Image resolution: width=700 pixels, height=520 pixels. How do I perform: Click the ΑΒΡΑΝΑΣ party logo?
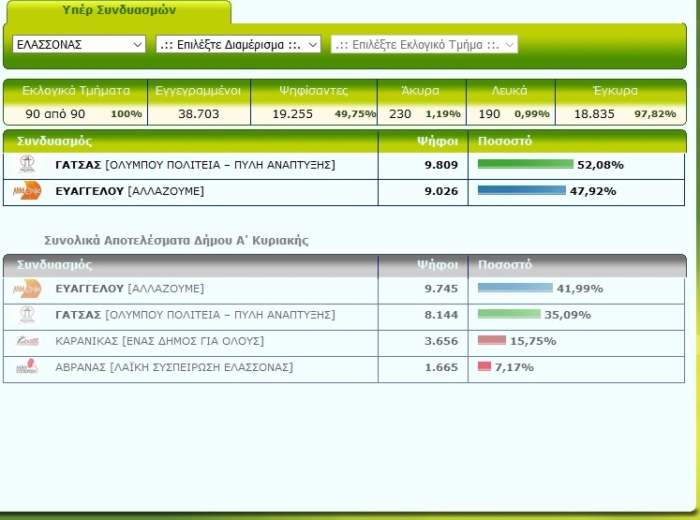26,368
